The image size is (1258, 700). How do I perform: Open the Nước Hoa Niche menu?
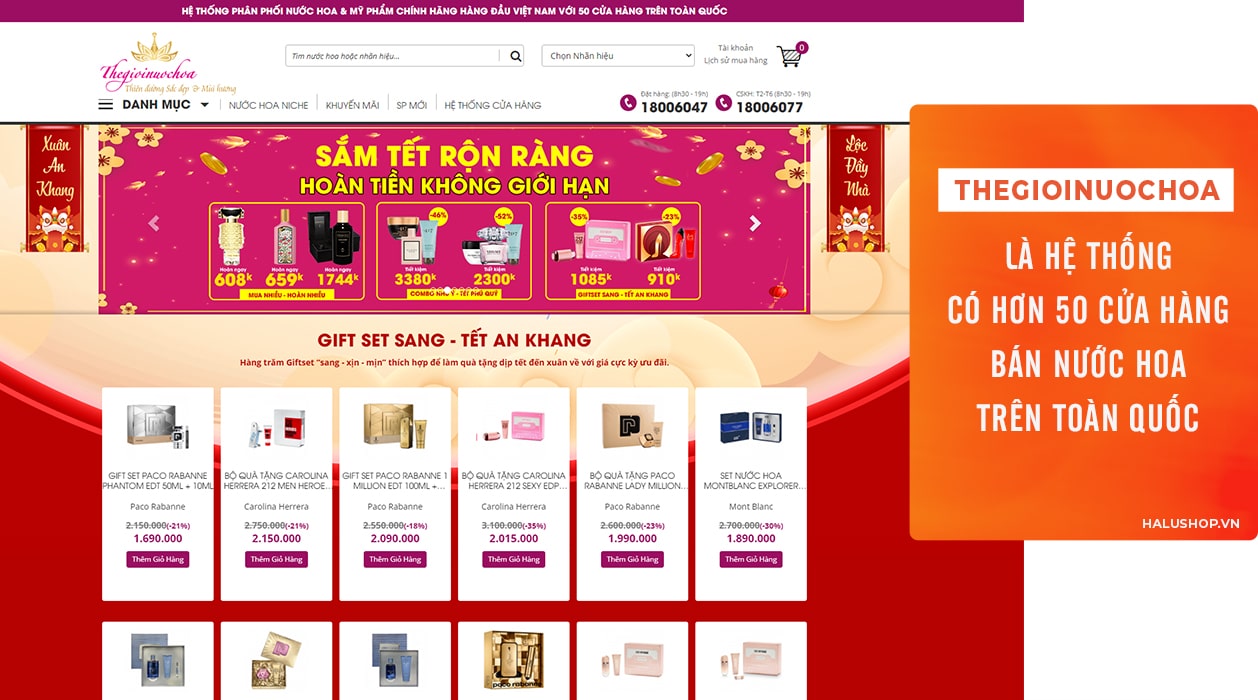pyautogui.click(x=268, y=105)
